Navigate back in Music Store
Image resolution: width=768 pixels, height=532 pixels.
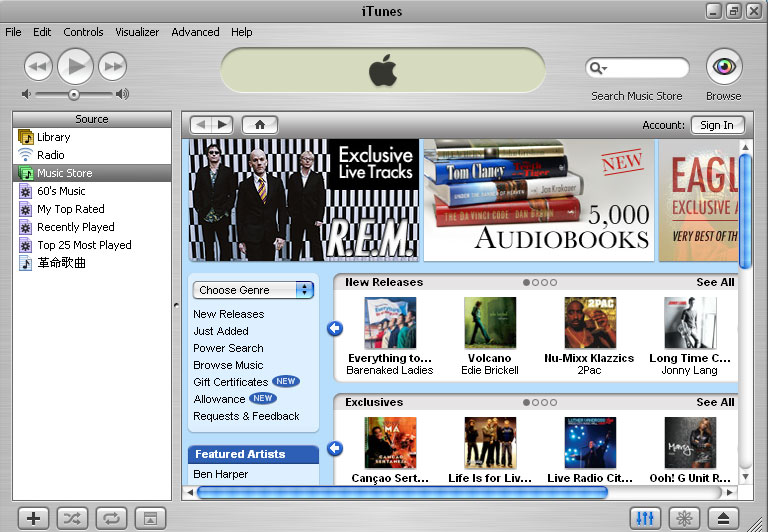[201, 125]
